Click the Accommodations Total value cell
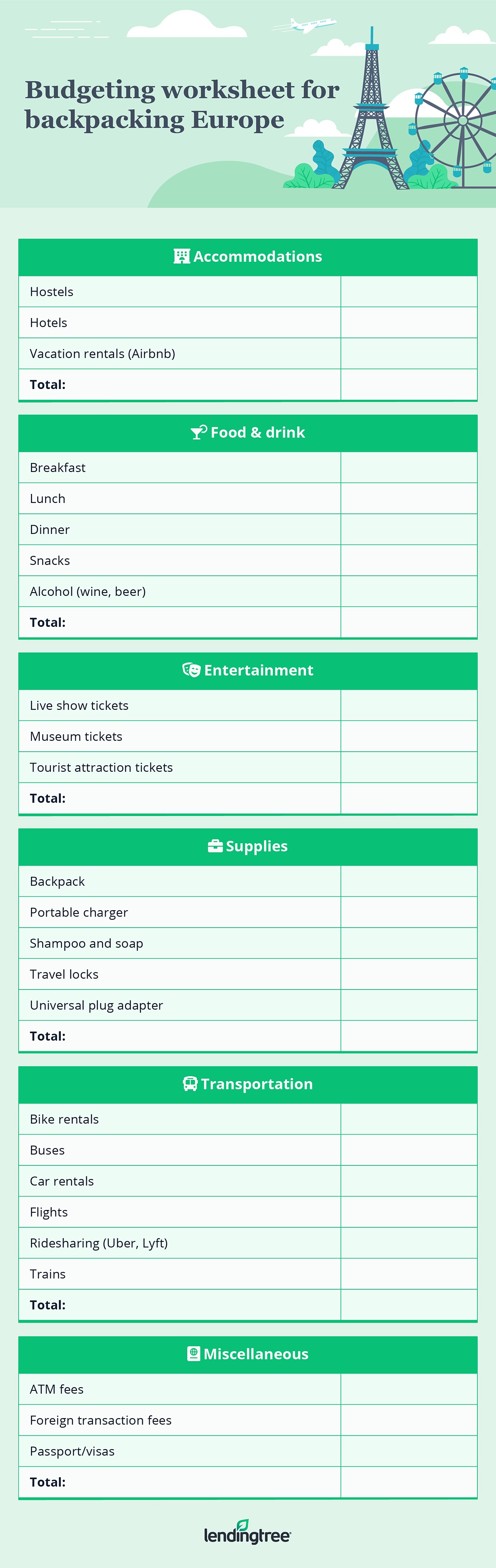 coord(409,385)
